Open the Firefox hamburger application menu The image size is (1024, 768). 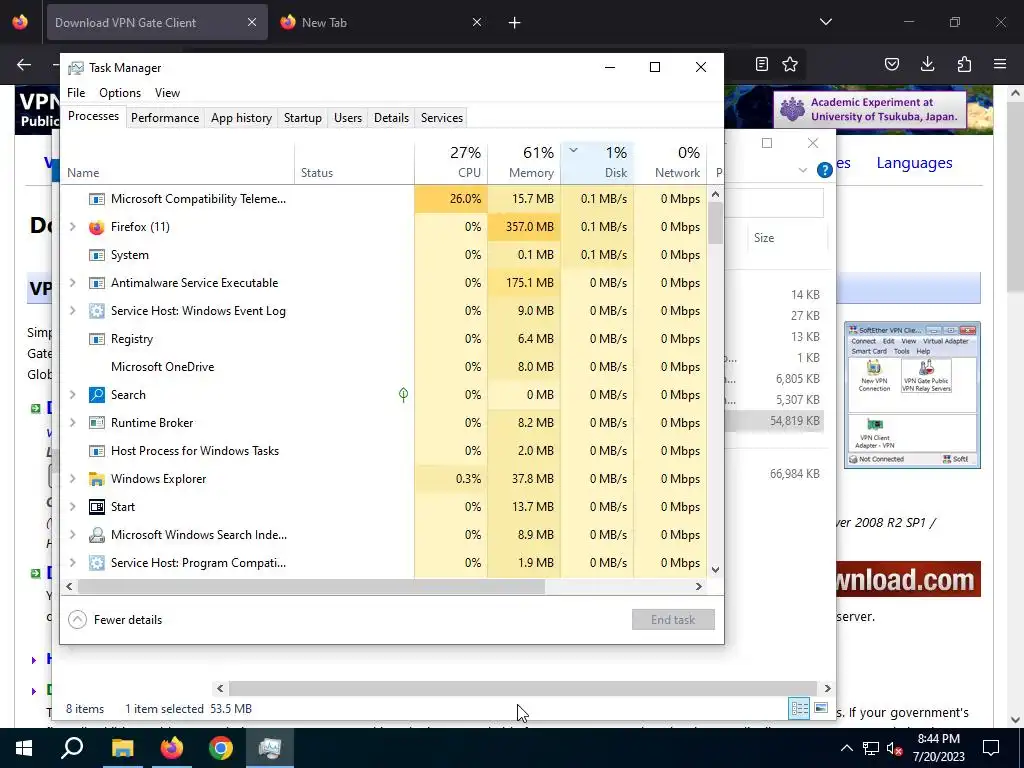(x=1000, y=64)
